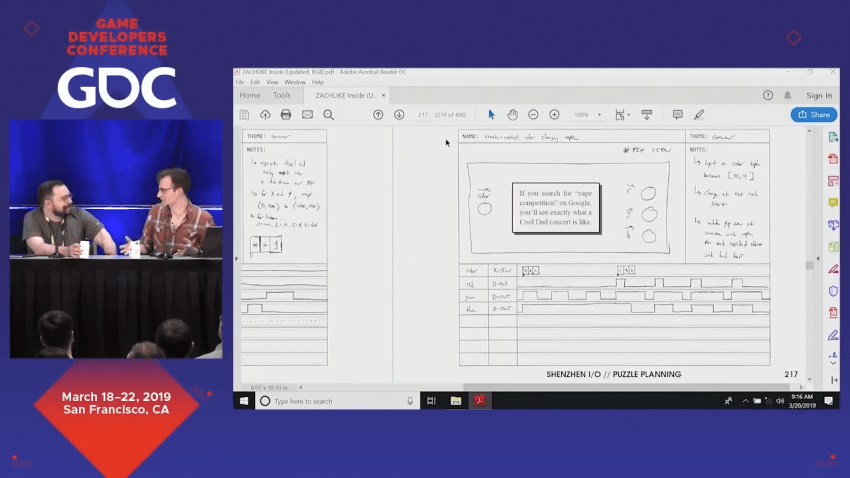The width and height of the screenshot is (850, 478).
Task: Click the search box microphone icon
Action: [x=410, y=401]
